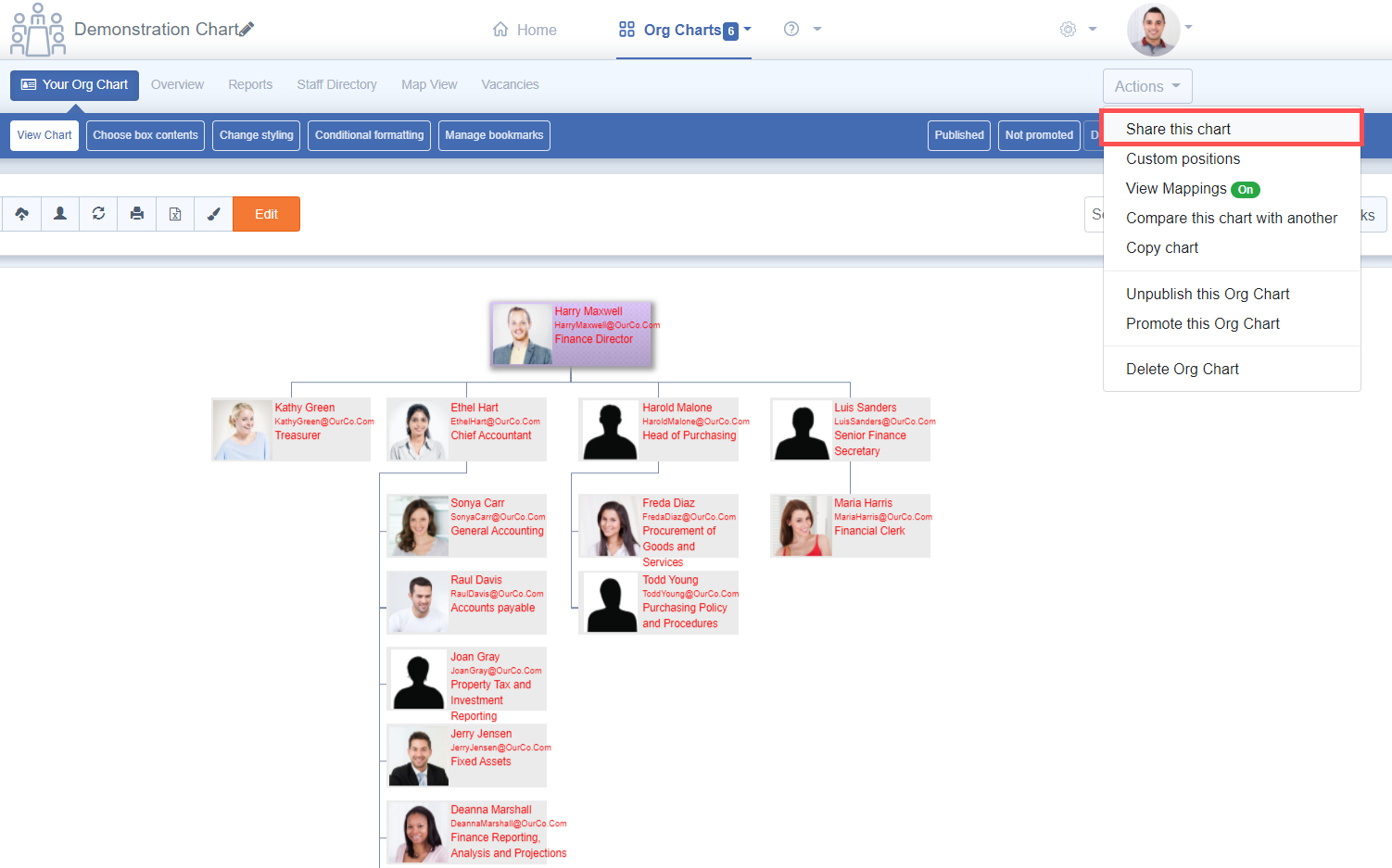
Task: Open the Staff Directory tab
Action: coord(336,84)
